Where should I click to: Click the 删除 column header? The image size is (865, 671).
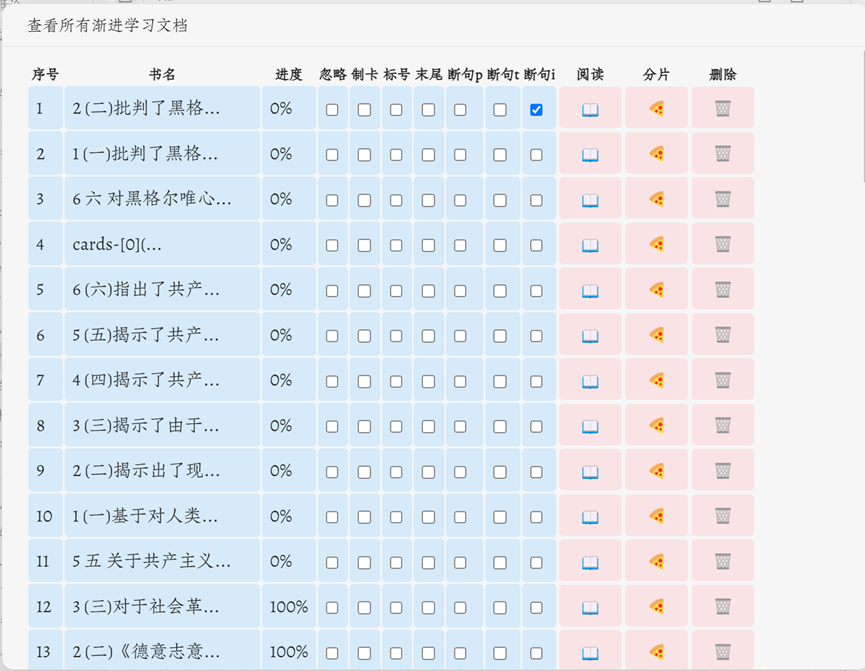(723, 74)
